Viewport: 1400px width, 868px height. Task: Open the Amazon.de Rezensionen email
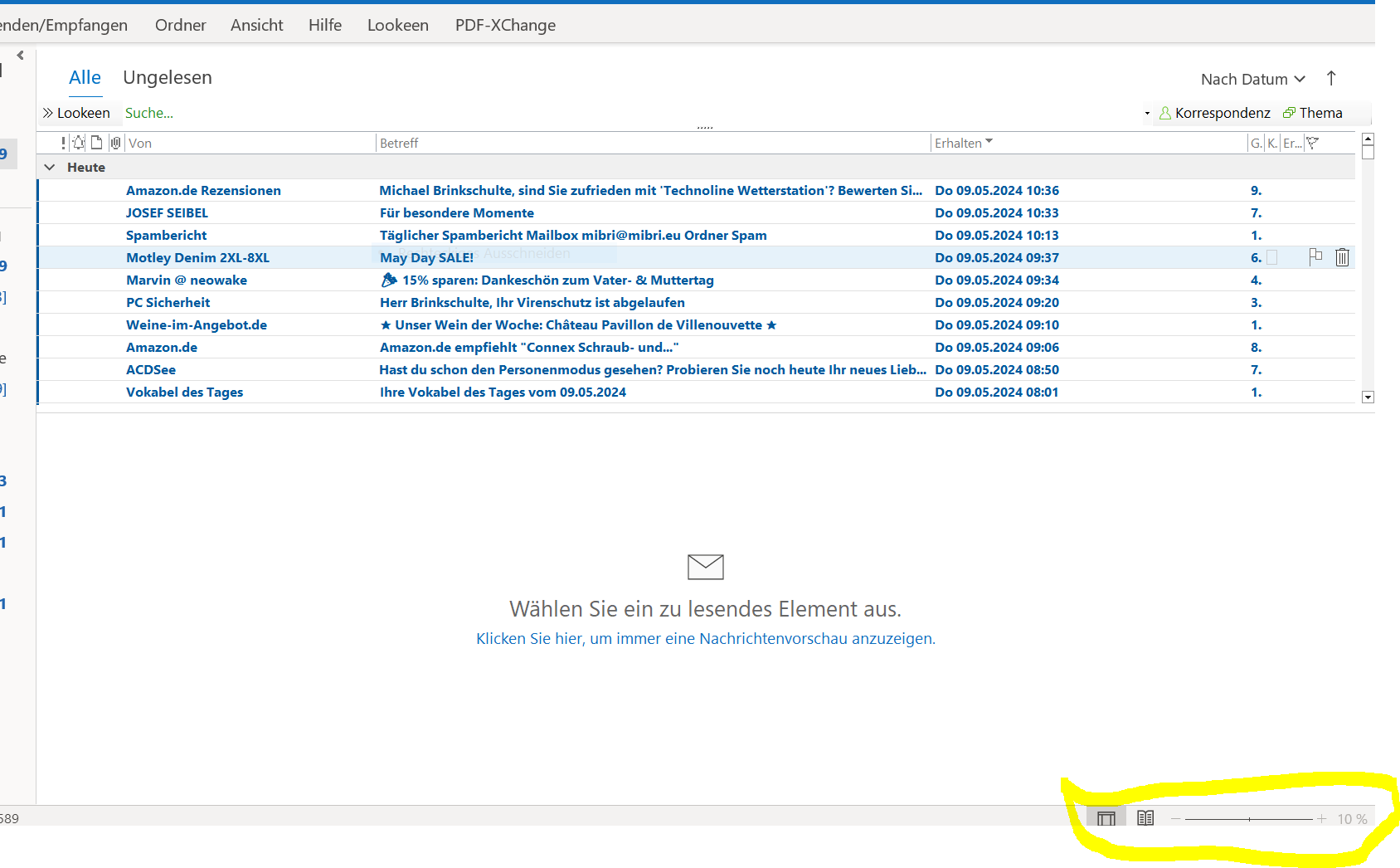pyautogui.click(x=695, y=190)
